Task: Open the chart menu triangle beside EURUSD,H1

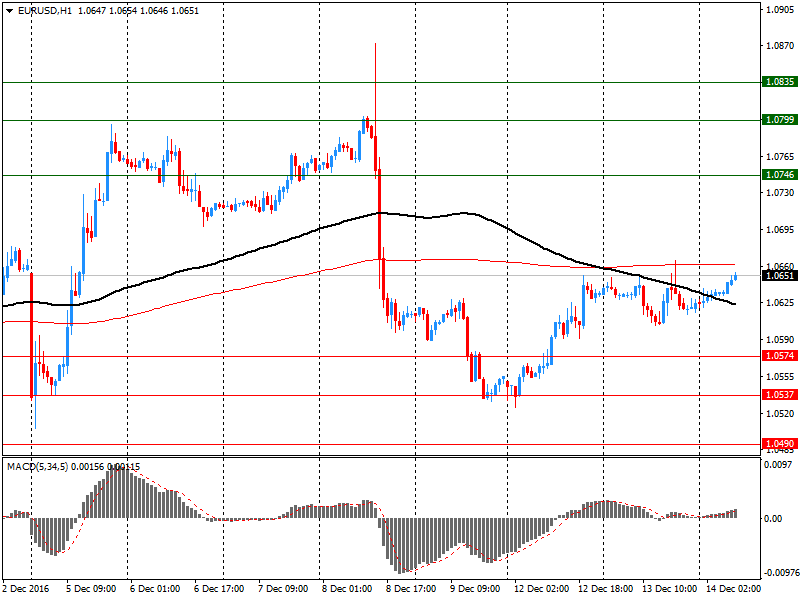Action: [x=10, y=11]
